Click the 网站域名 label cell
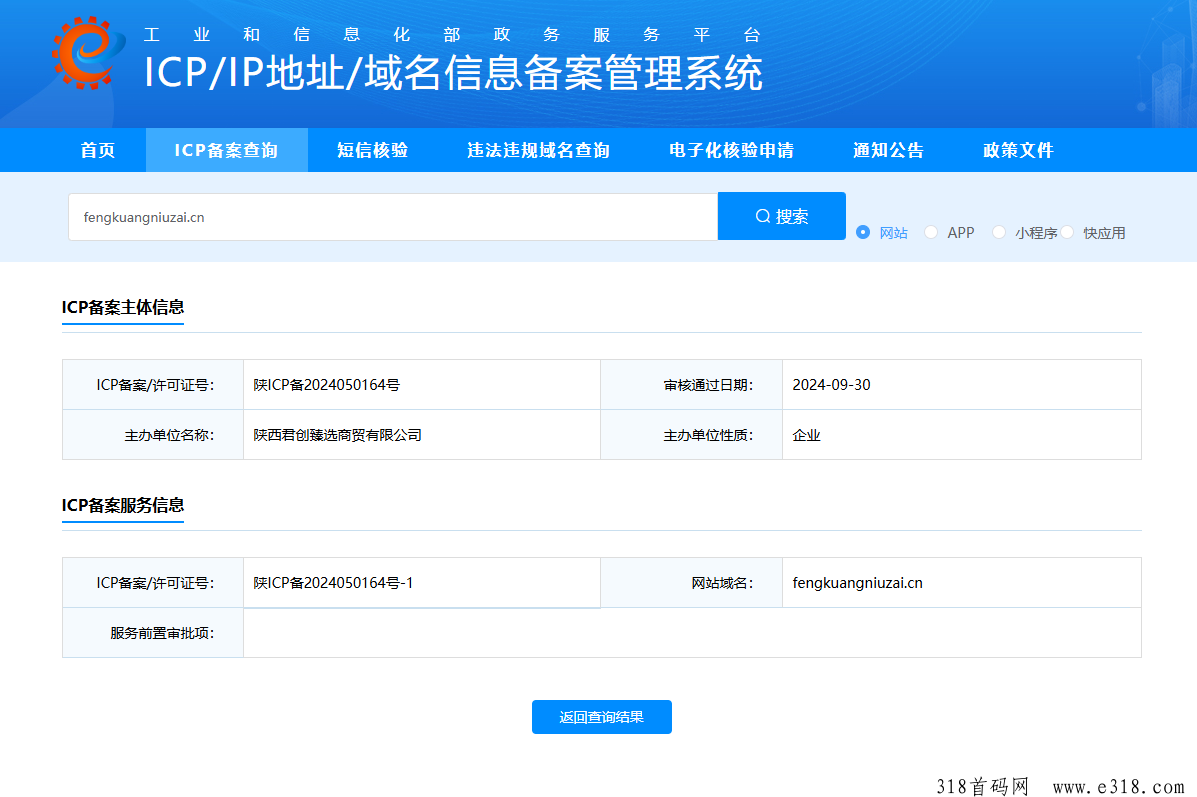 point(692,582)
